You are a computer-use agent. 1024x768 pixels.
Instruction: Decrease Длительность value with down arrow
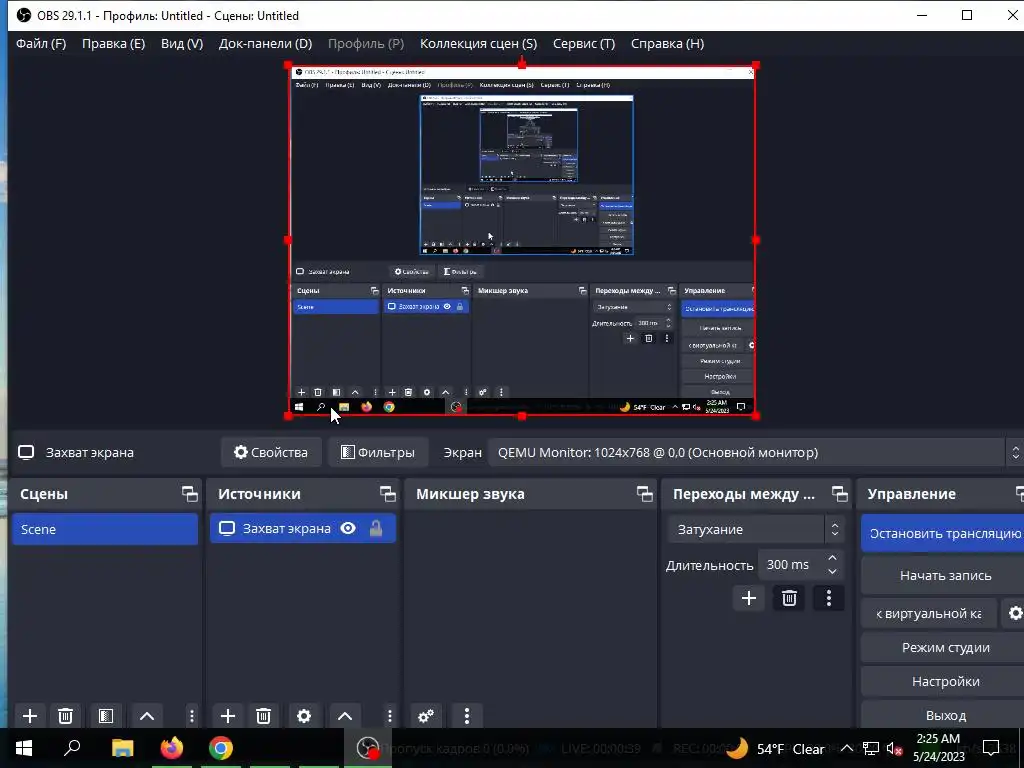832,571
